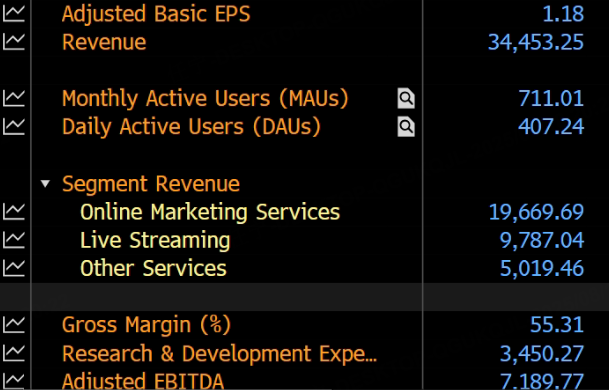Collapse the Segment Revenue section triangle
Viewport: 609px width, 390px height.
coord(45,183)
